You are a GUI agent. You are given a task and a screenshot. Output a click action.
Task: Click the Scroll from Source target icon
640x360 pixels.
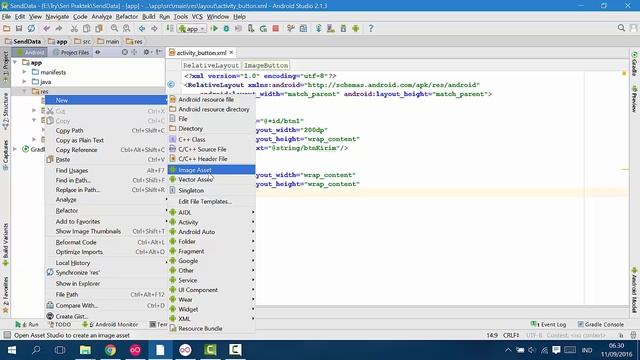124,52
